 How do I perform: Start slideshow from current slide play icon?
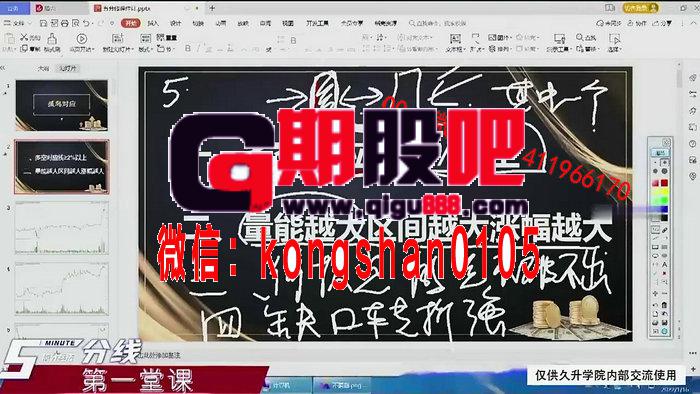click(81, 39)
